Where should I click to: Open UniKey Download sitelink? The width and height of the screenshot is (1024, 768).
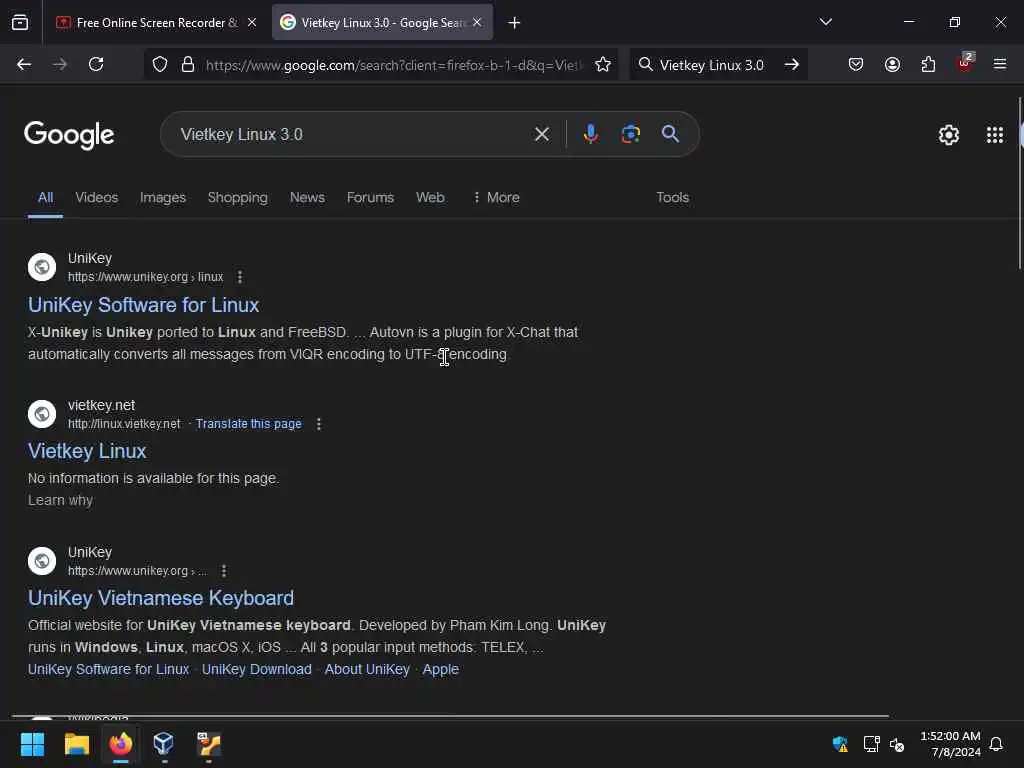[x=257, y=669]
